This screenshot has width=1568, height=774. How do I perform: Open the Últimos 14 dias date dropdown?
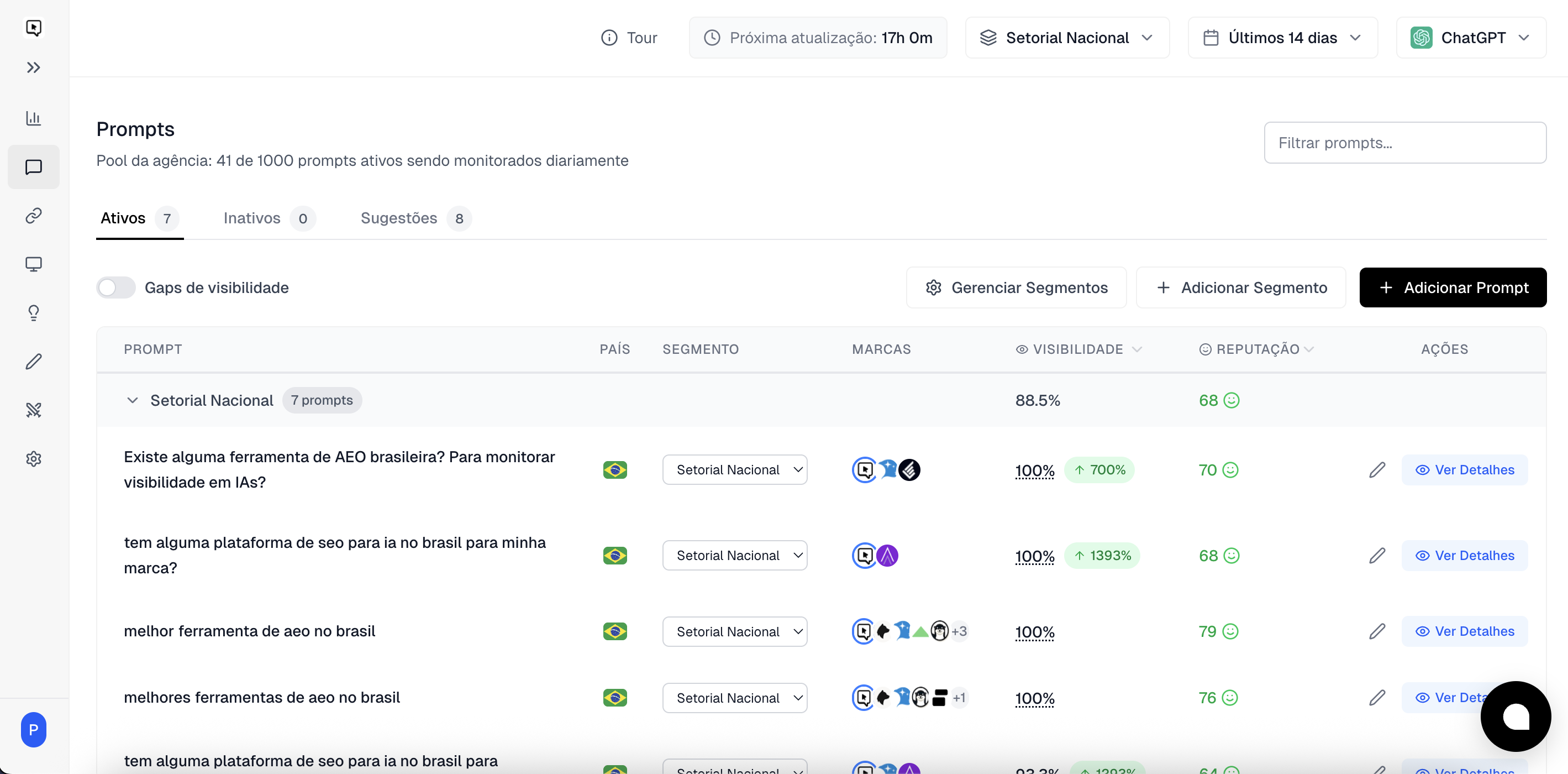[1282, 38]
